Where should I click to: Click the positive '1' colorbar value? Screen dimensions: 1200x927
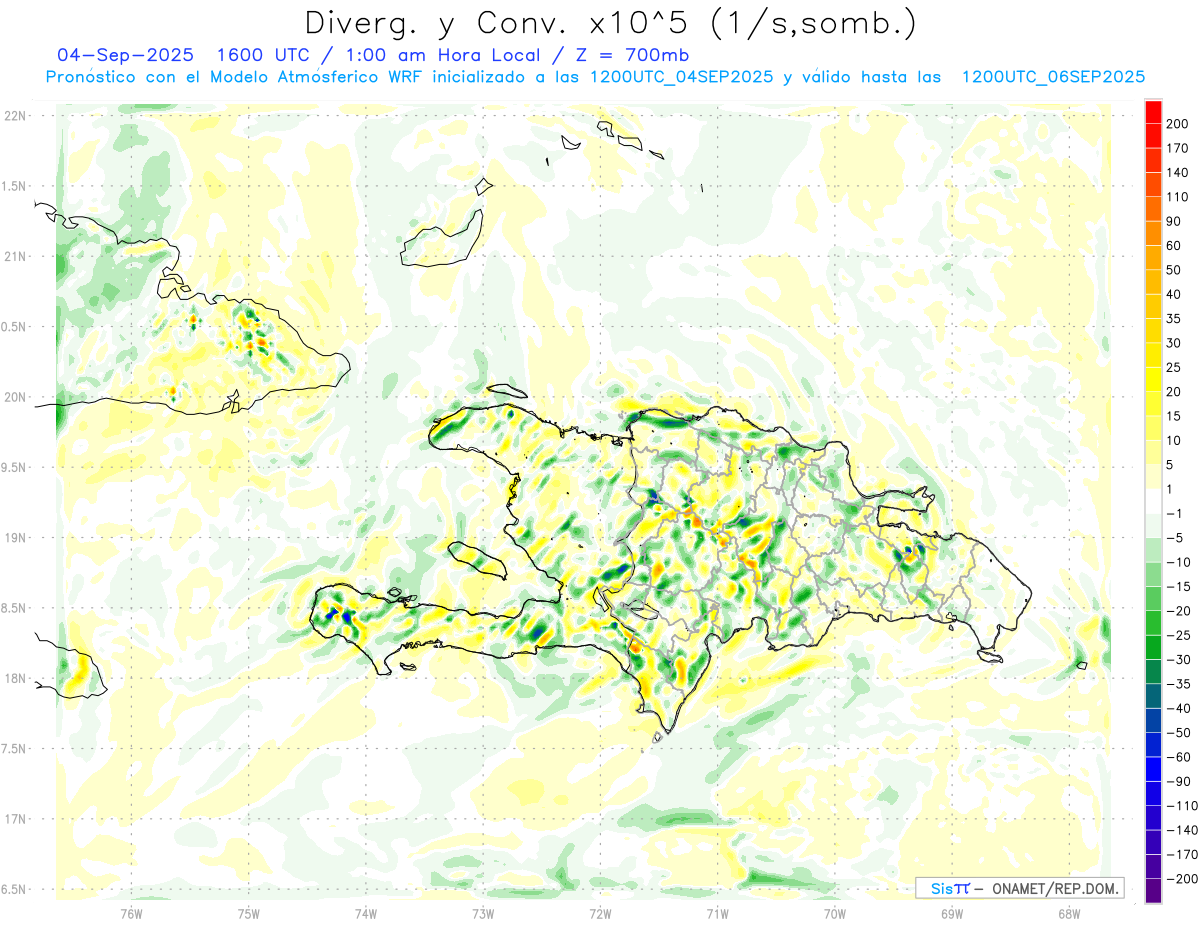click(x=1171, y=489)
